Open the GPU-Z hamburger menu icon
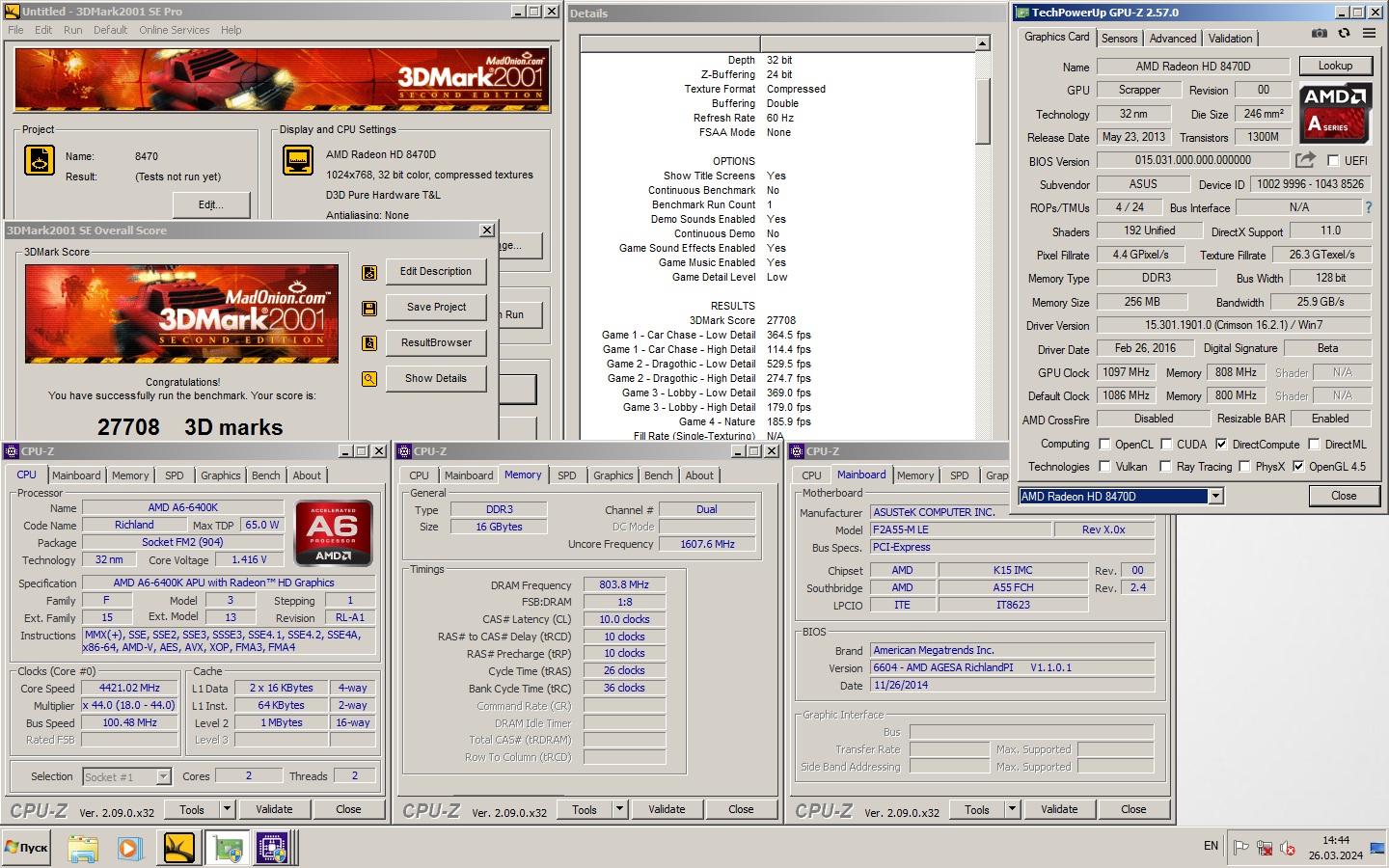1389x868 pixels. coord(1369,33)
